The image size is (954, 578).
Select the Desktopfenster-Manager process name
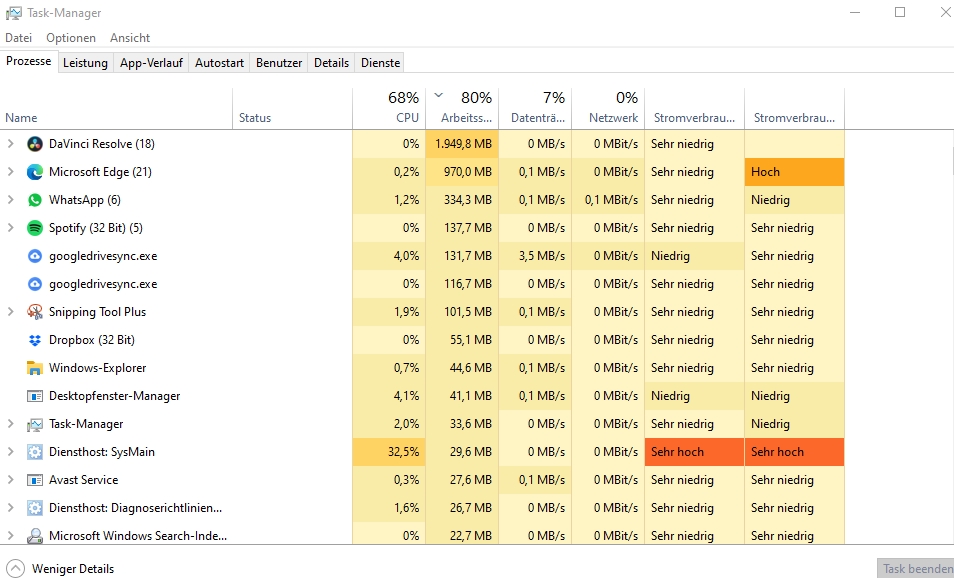114,396
